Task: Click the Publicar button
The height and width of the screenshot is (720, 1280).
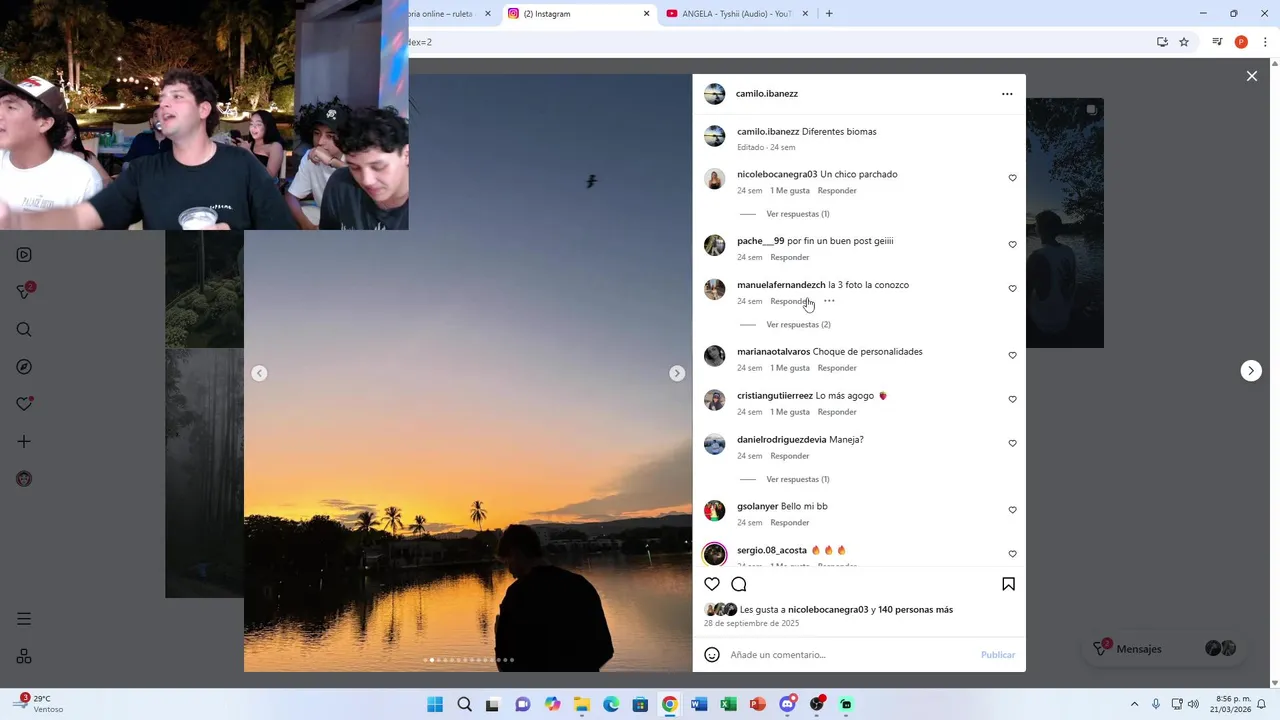Action: (x=998, y=655)
